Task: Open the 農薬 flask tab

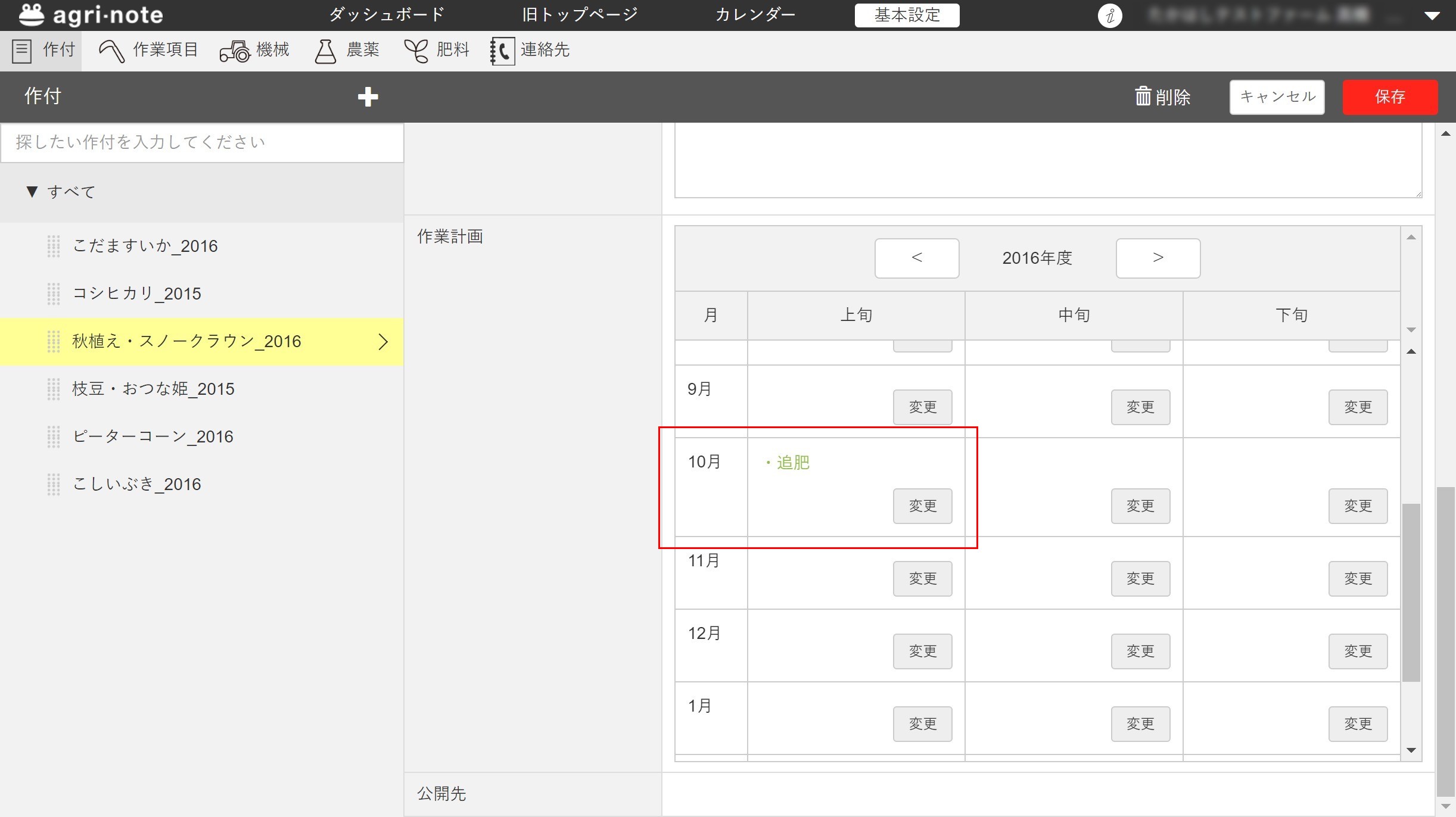Action: [x=347, y=50]
